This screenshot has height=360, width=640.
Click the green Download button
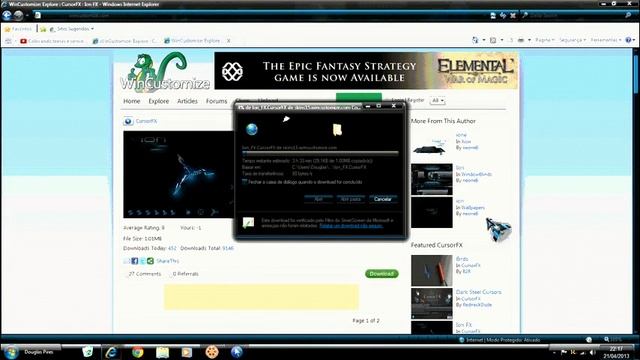coord(382,274)
